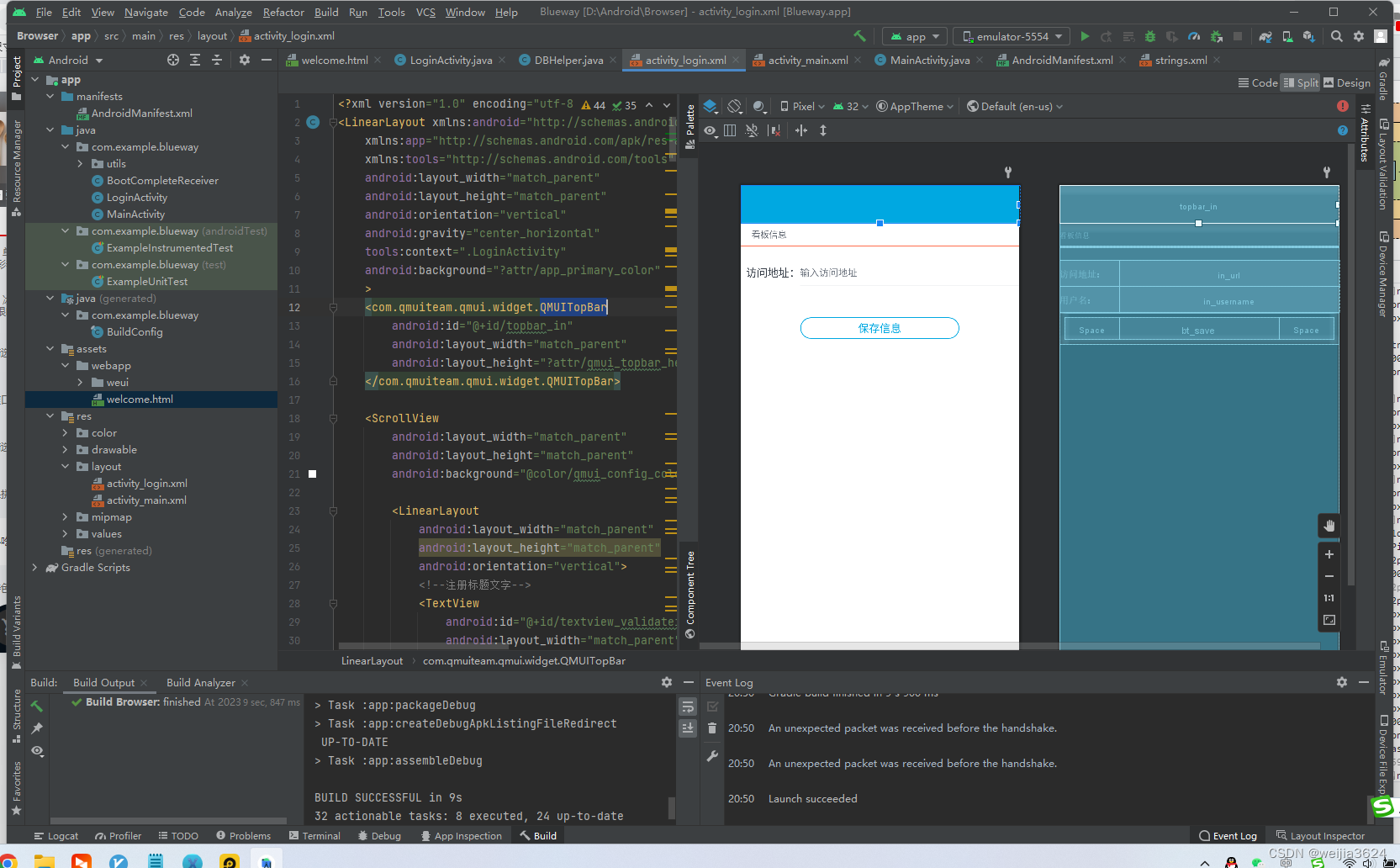This screenshot has height=868, width=1400.
Task: Switch editor to Code view
Action: 1258,82
